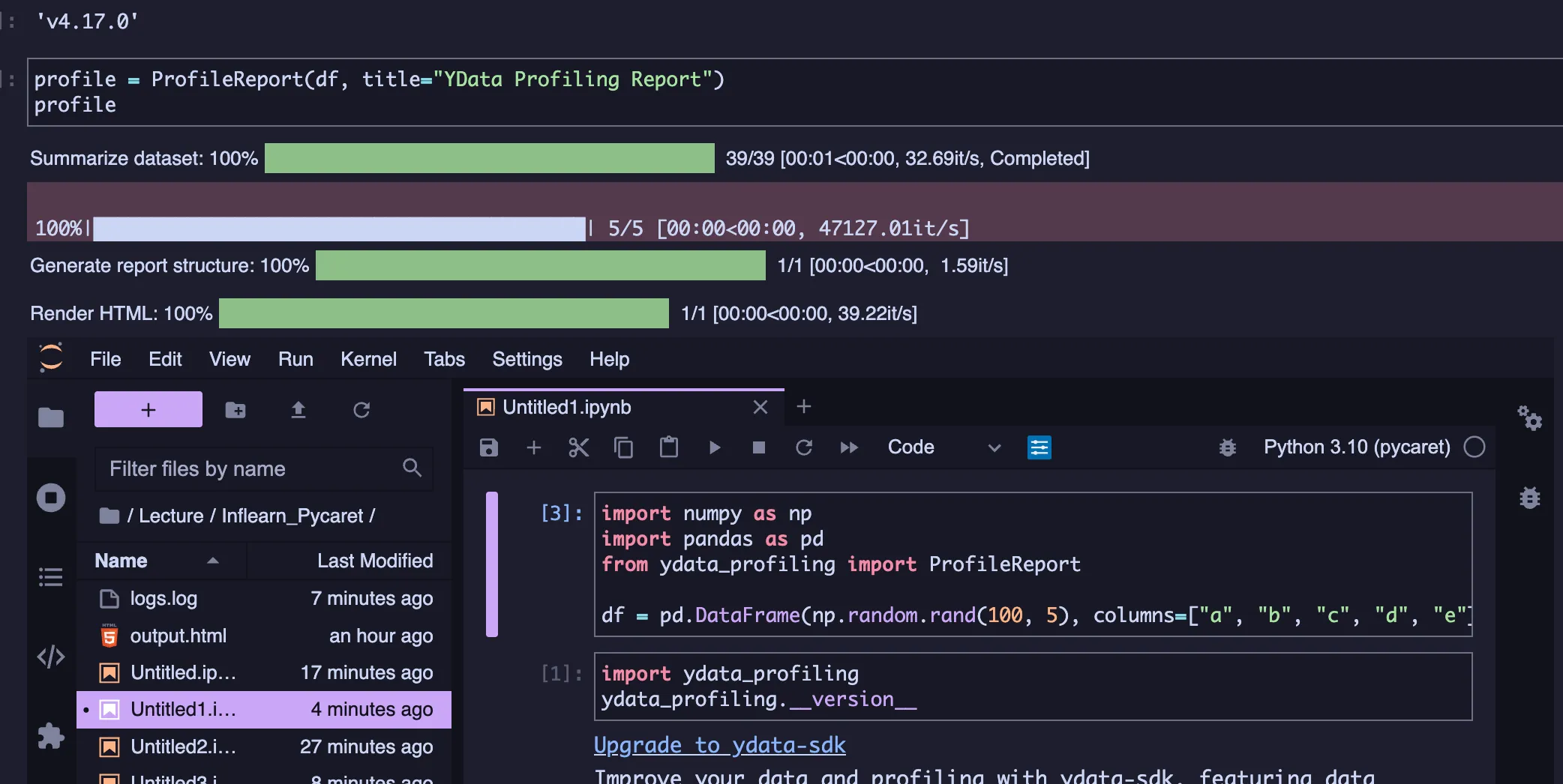This screenshot has height=784, width=1563.
Task: Follow the Upgrade to ydata-sdk link
Action: pyautogui.click(x=719, y=745)
